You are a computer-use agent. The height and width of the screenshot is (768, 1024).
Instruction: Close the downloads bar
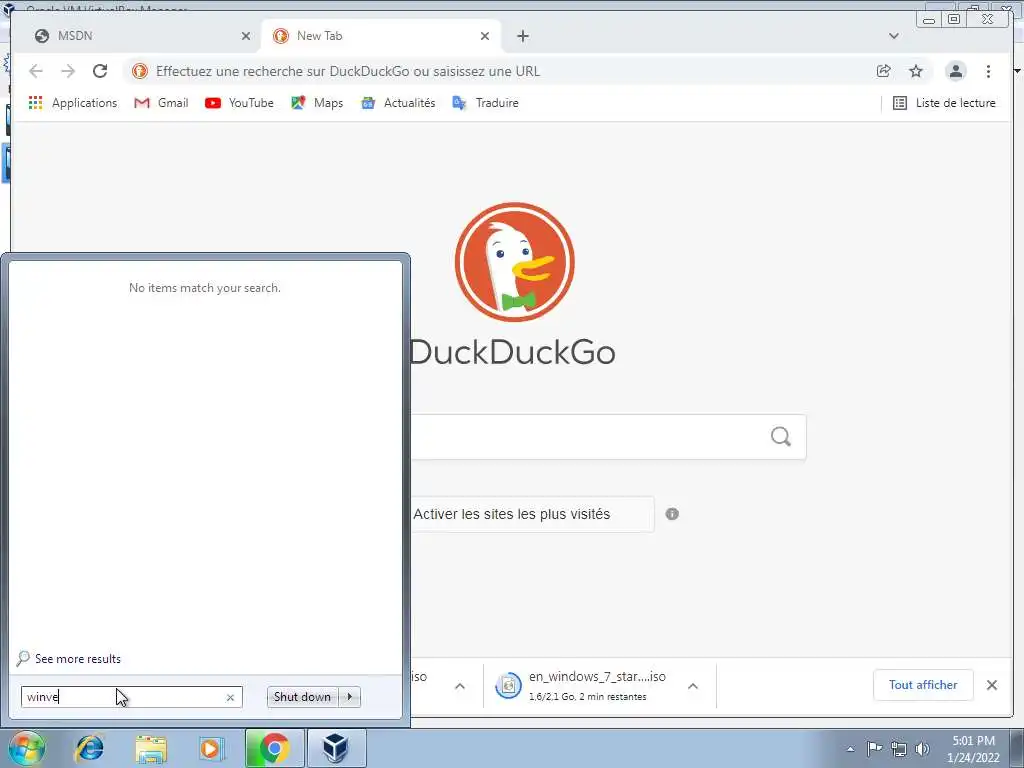(x=991, y=684)
